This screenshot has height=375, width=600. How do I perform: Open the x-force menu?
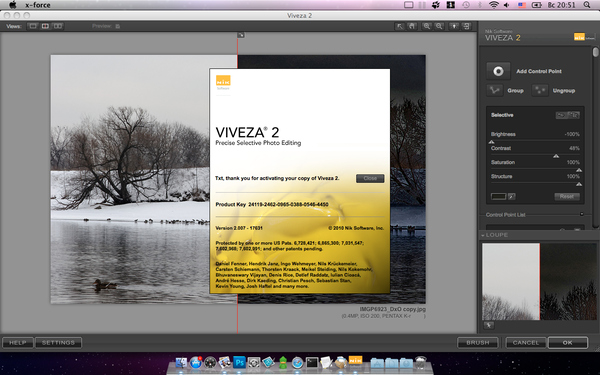click(x=38, y=5)
